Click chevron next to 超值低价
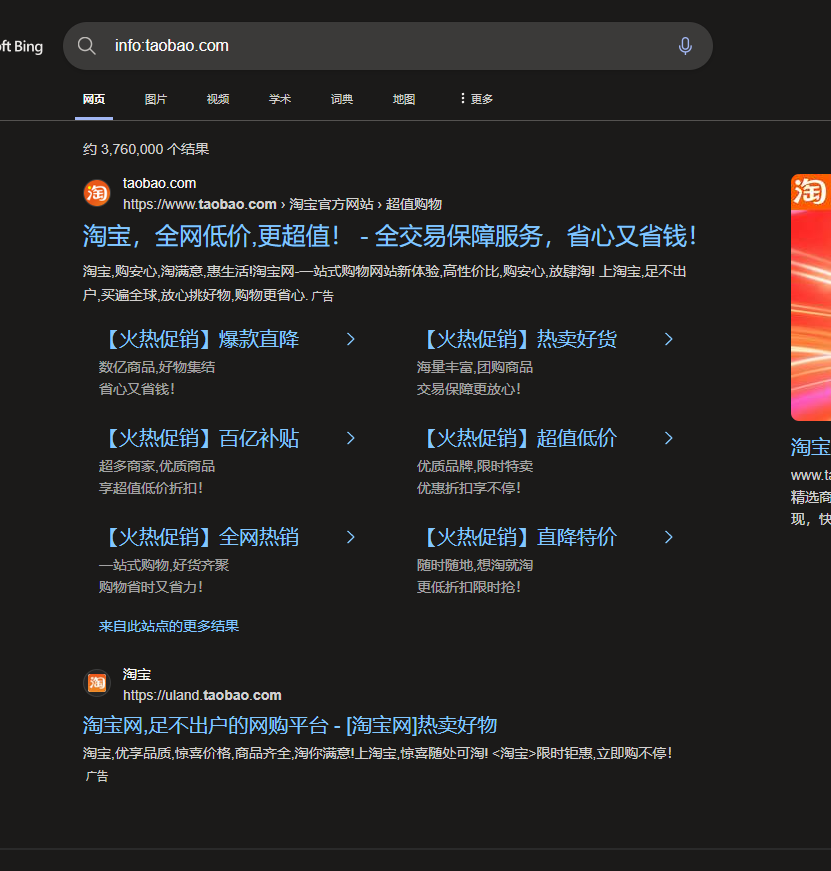This screenshot has height=871, width=831. pos(669,438)
